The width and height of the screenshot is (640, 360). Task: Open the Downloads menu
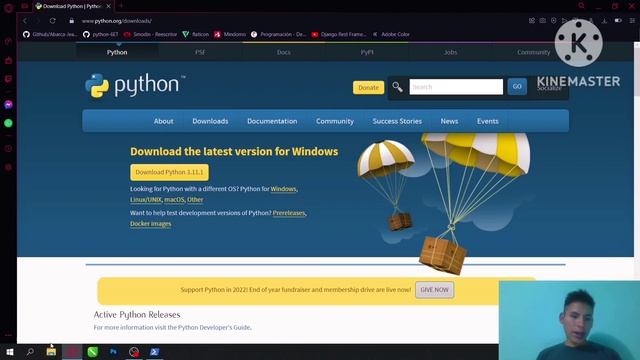tap(210, 121)
